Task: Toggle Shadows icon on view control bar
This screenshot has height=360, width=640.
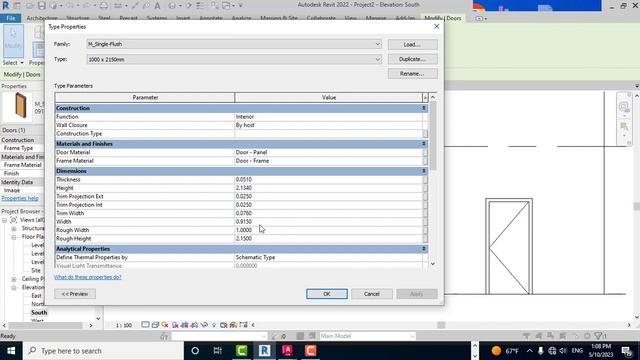Action: (x=175, y=325)
